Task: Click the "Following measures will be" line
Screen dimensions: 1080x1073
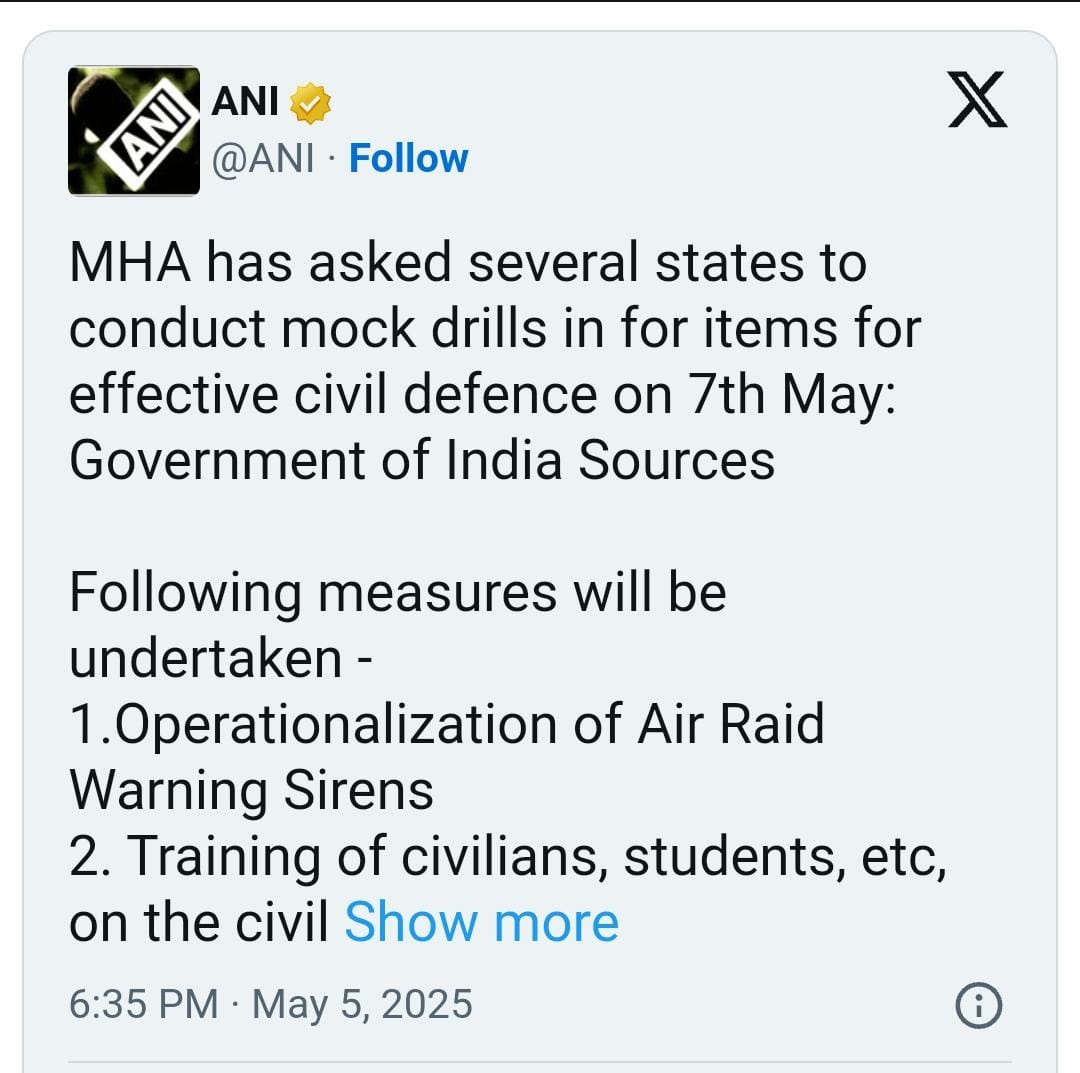Action: (x=397, y=593)
